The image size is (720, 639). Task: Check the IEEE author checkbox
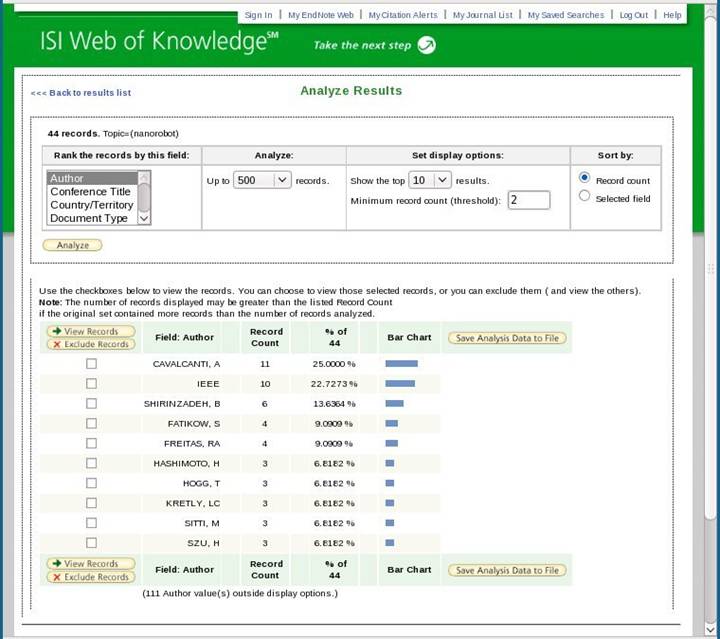tap(91, 383)
